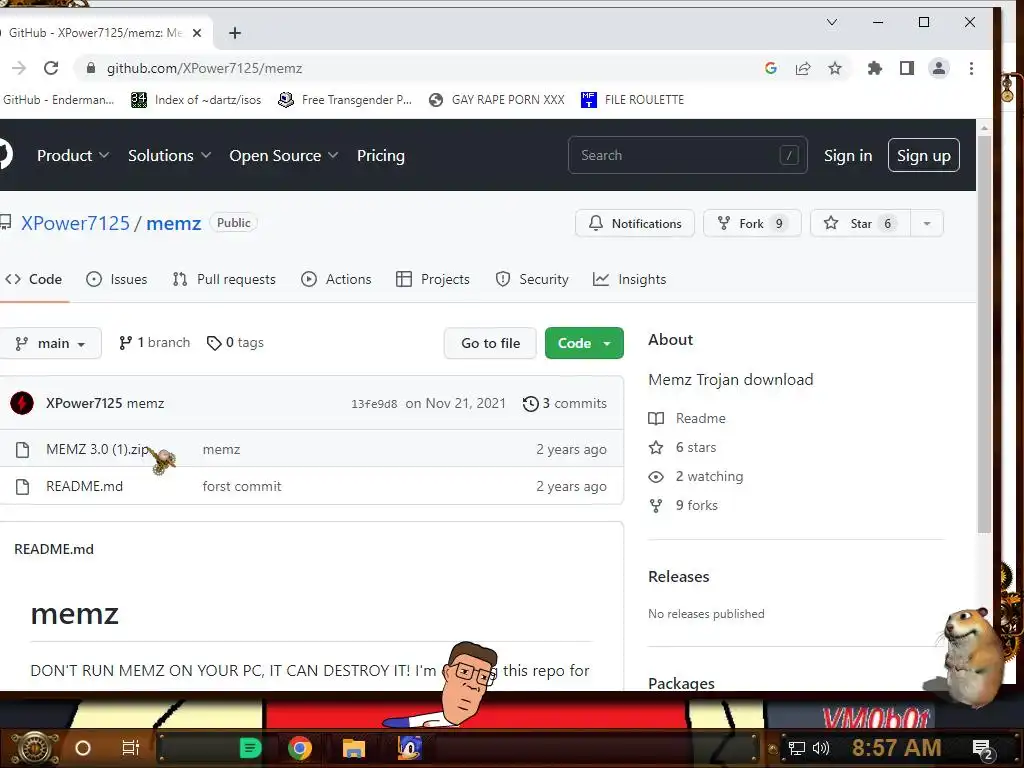Open the green Code dropdown
Screen dimensions: 1024x768
(584, 343)
